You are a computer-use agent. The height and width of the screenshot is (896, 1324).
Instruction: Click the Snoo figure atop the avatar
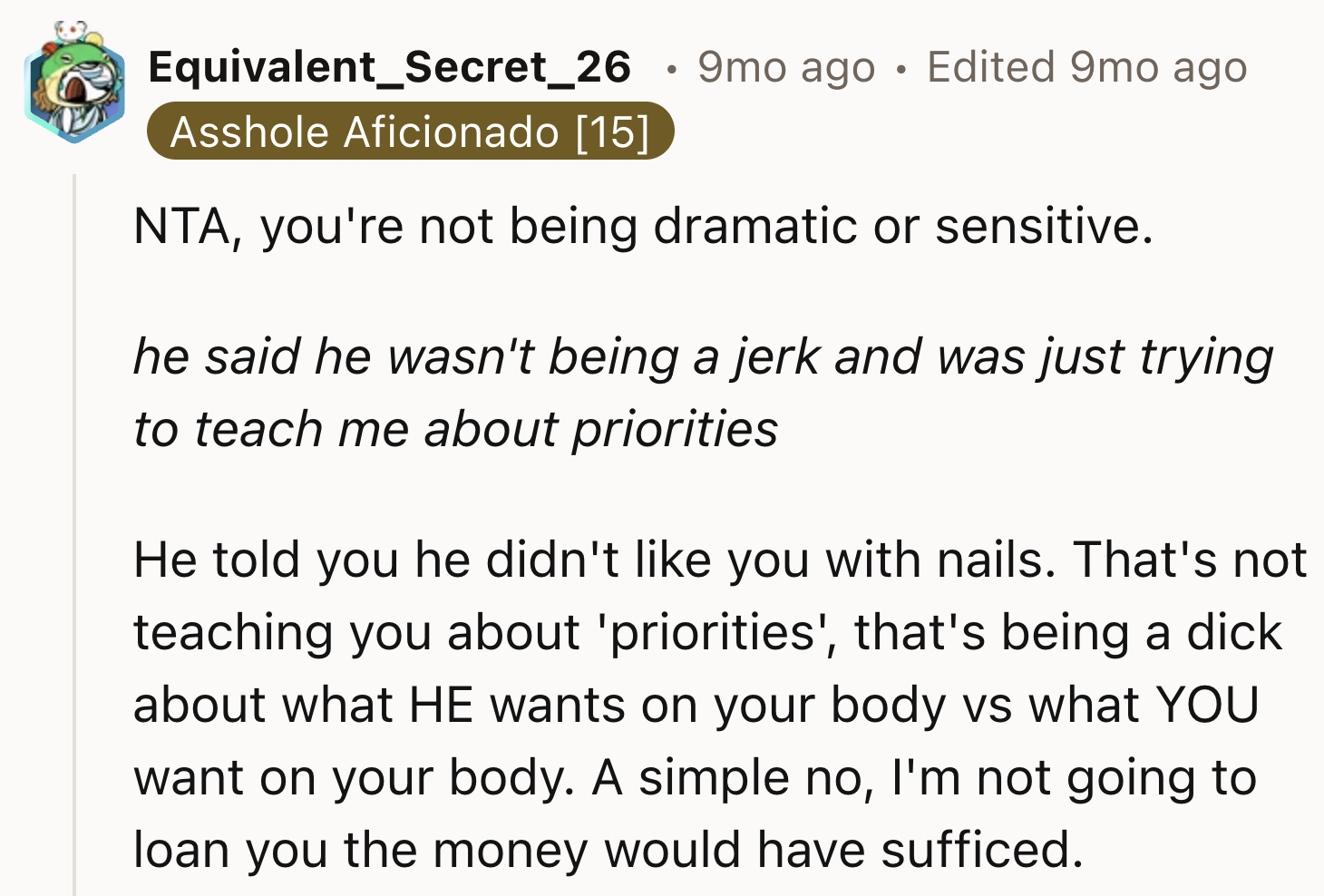click(71, 33)
